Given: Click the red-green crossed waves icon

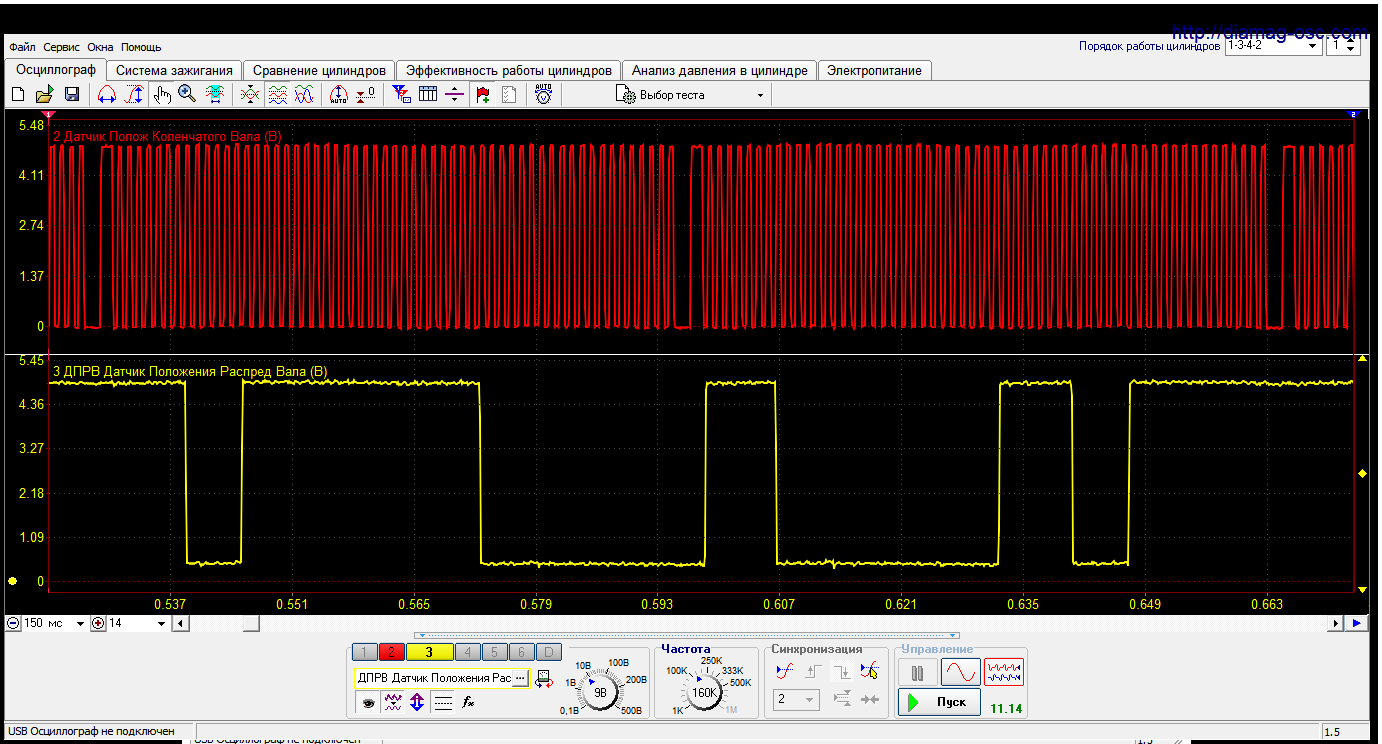Looking at the screenshot, I should (250, 94).
